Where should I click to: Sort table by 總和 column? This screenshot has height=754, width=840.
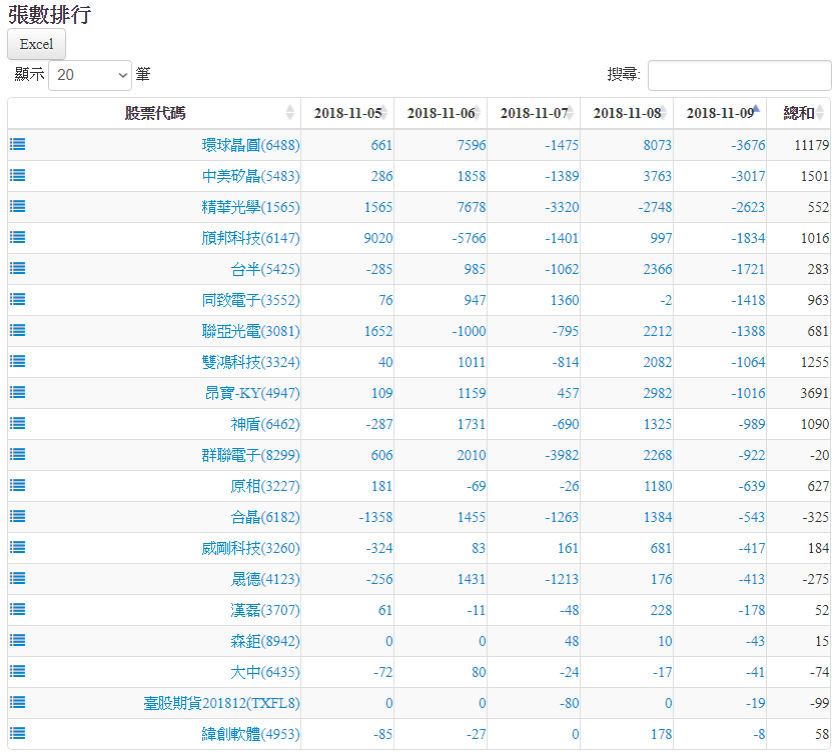tap(798, 113)
